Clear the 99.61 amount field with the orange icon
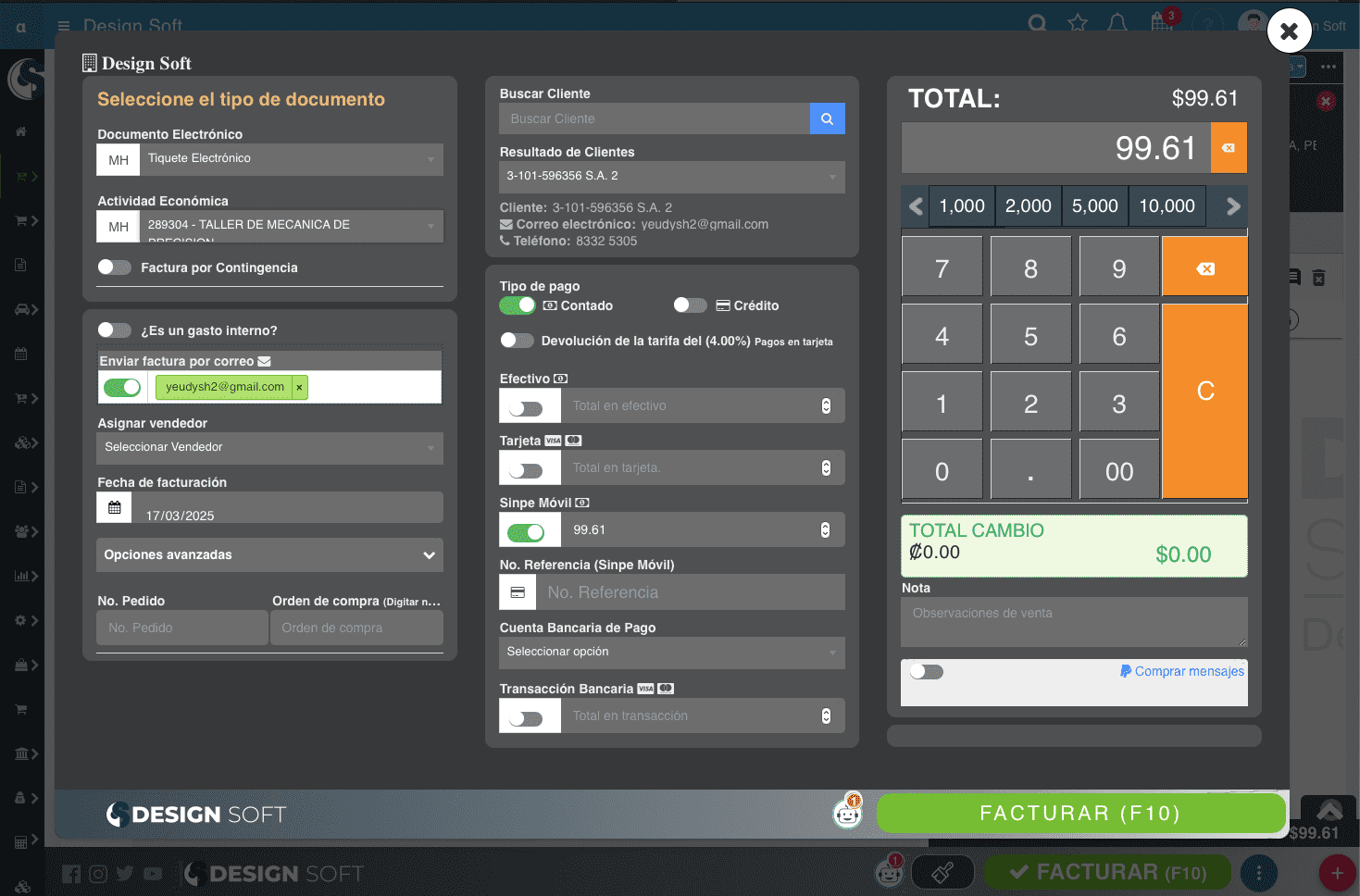Image resolution: width=1360 pixels, height=896 pixels. click(1228, 148)
